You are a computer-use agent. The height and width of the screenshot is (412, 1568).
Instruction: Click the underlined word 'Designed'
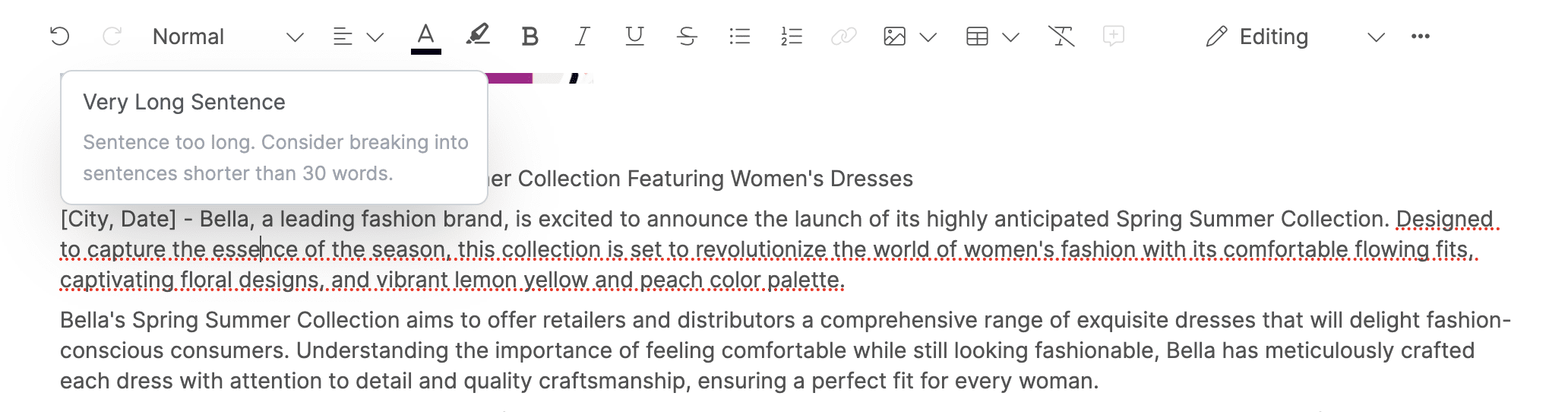click(x=1444, y=219)
